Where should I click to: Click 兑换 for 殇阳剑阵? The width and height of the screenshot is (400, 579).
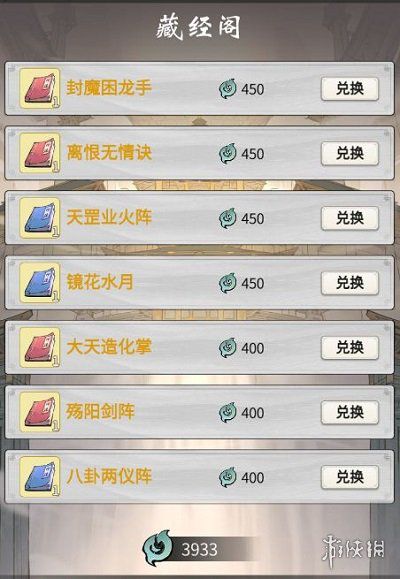(350, 412)
